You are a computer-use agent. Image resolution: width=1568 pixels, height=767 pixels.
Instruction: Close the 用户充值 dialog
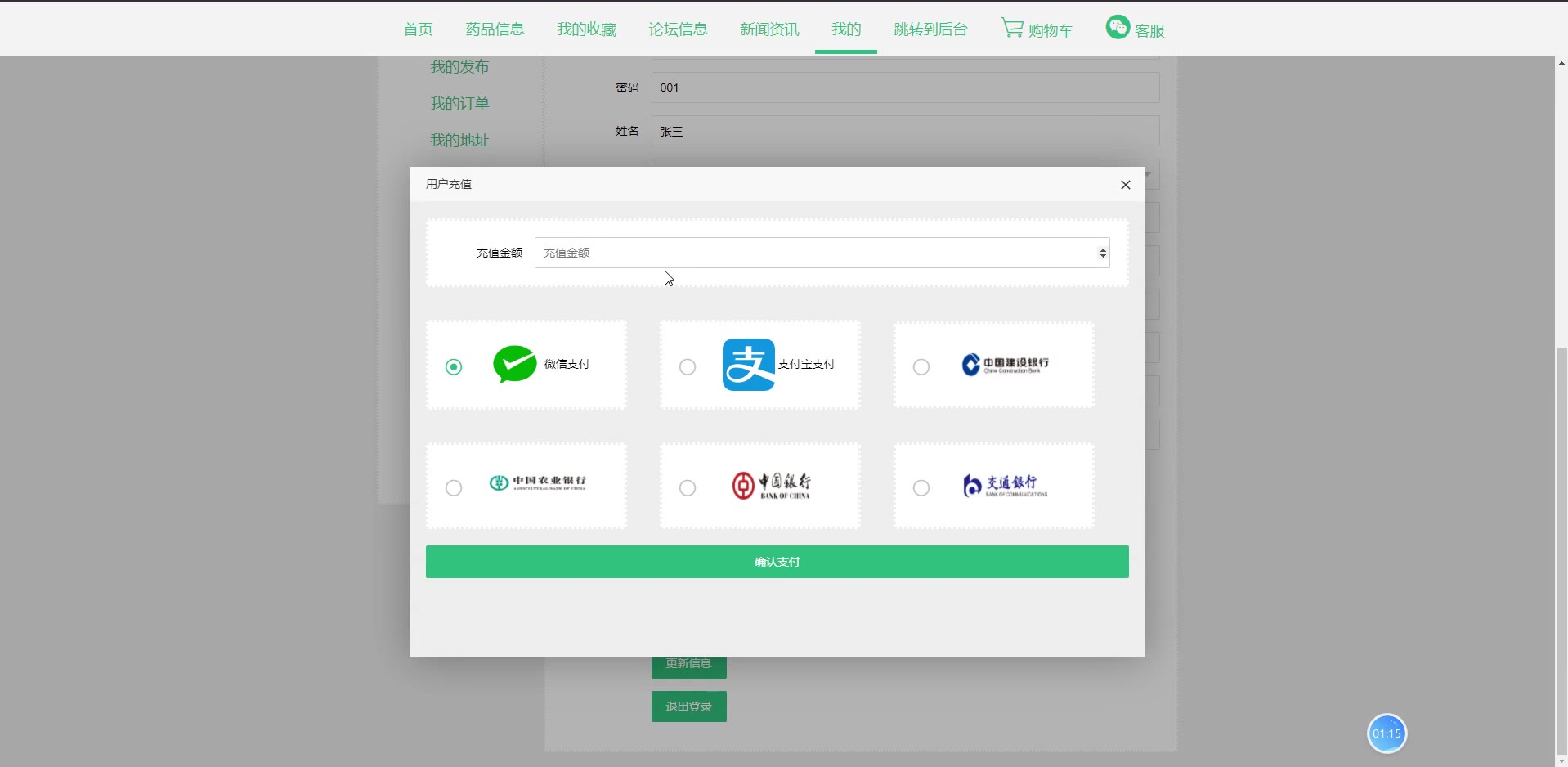(1126, 185)
